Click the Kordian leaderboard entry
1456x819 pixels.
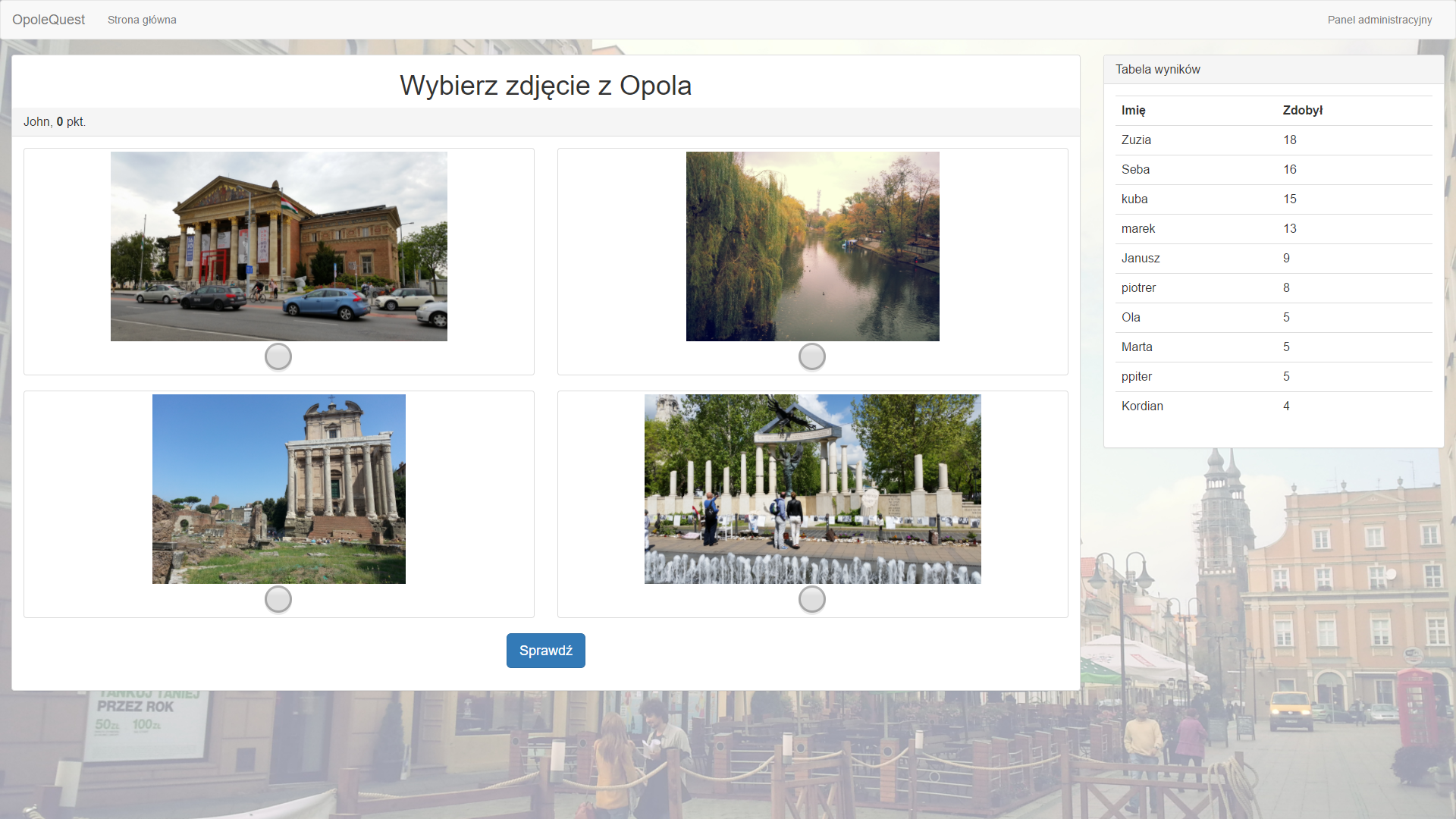click(x=1142, y=406)
